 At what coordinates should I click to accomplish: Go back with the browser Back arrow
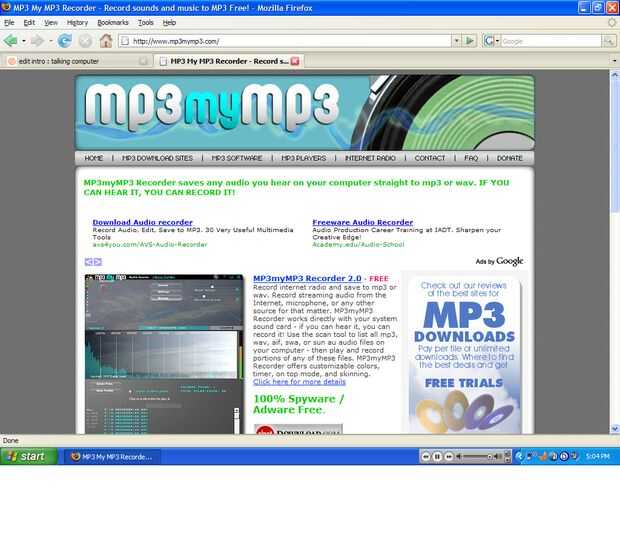coord(11,41)
